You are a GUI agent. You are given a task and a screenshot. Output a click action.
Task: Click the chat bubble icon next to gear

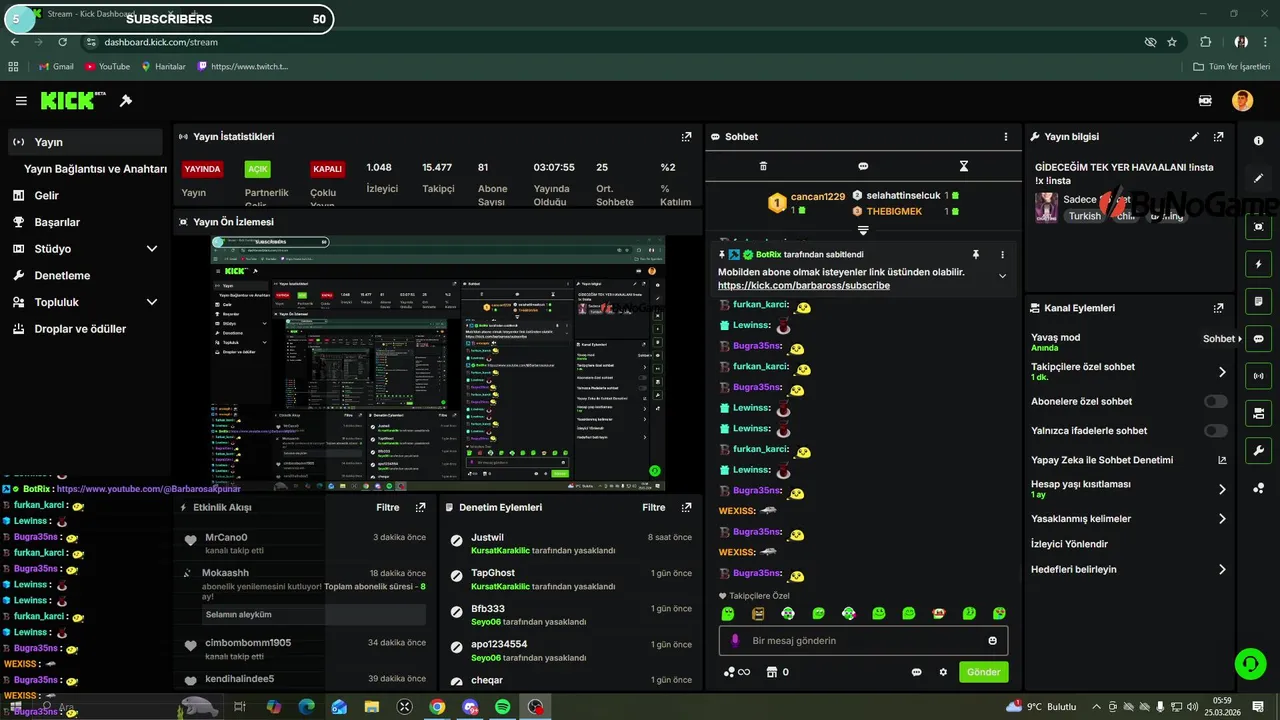point(916,672)
